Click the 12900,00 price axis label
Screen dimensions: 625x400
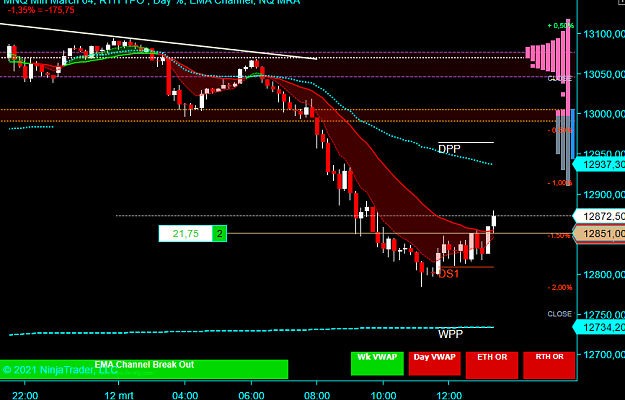(x=604, y=194)
